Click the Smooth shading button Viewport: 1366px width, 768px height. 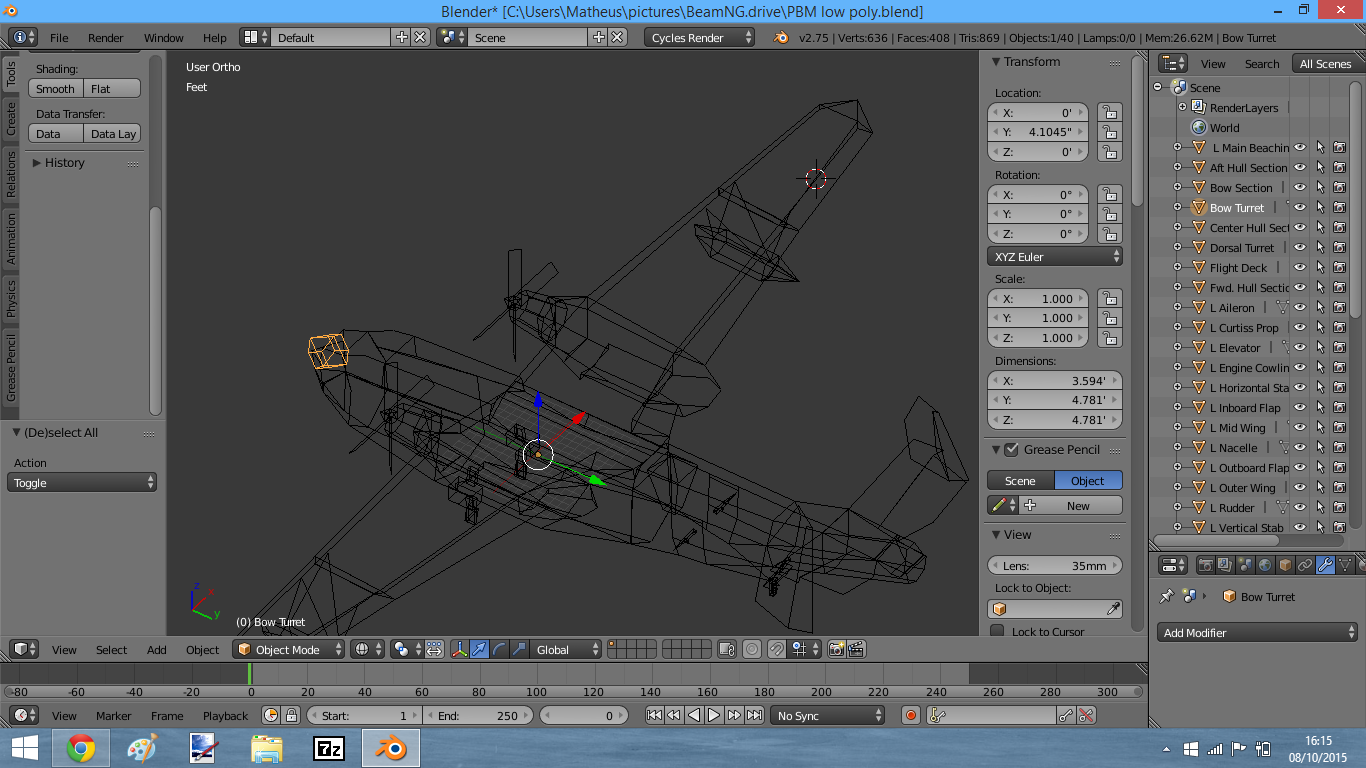point(56,88)
